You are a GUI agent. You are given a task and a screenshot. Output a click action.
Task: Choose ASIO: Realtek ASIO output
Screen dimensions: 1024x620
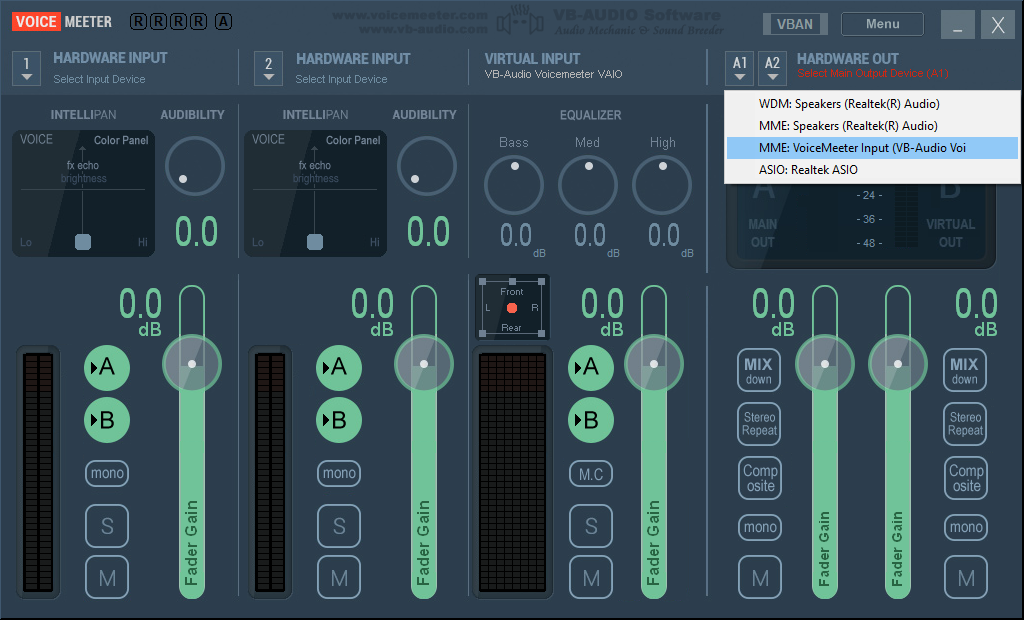click(x=872, y=170)
